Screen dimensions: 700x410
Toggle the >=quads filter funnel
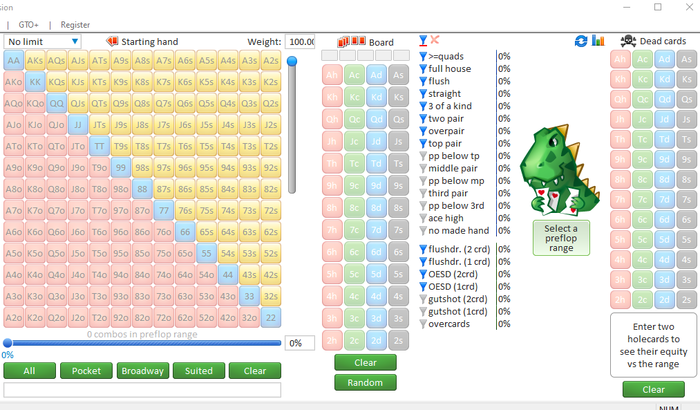click(423, 56)
